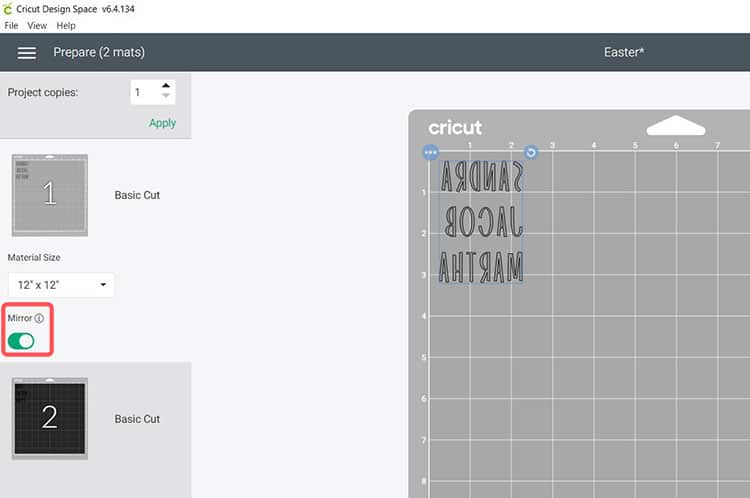The width and height of the screenshot is (750, 498).
Task: Open the hamburger menu
Action: pyautogui.click(x=27, y=53)
